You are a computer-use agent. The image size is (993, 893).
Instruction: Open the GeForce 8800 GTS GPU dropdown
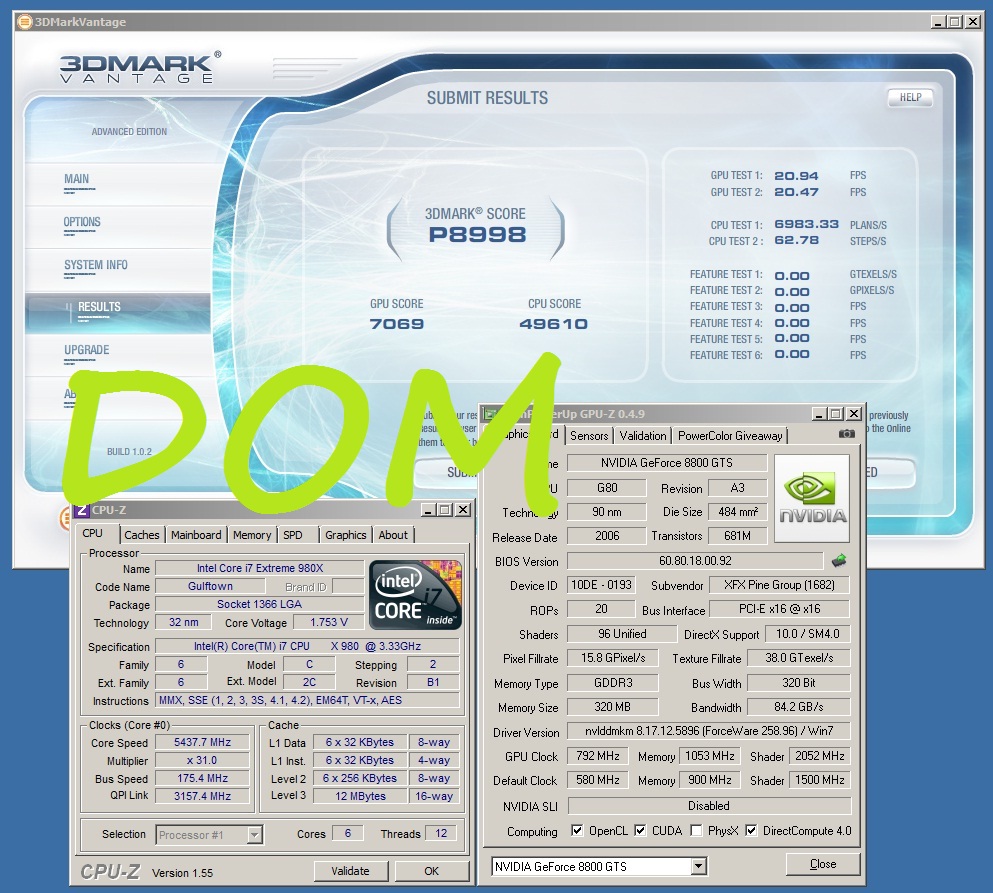(x=698, y=866)
